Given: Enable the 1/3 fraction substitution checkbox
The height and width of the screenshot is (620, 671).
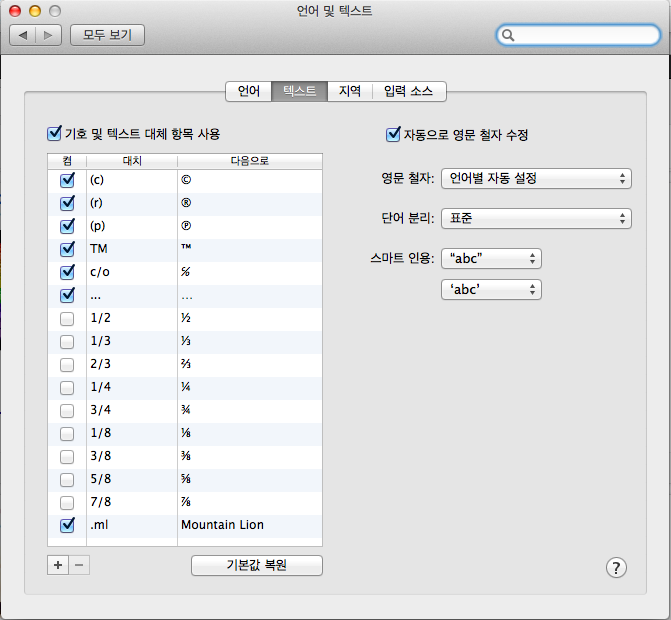Looking at the screenshot, I should click(67, 342).
